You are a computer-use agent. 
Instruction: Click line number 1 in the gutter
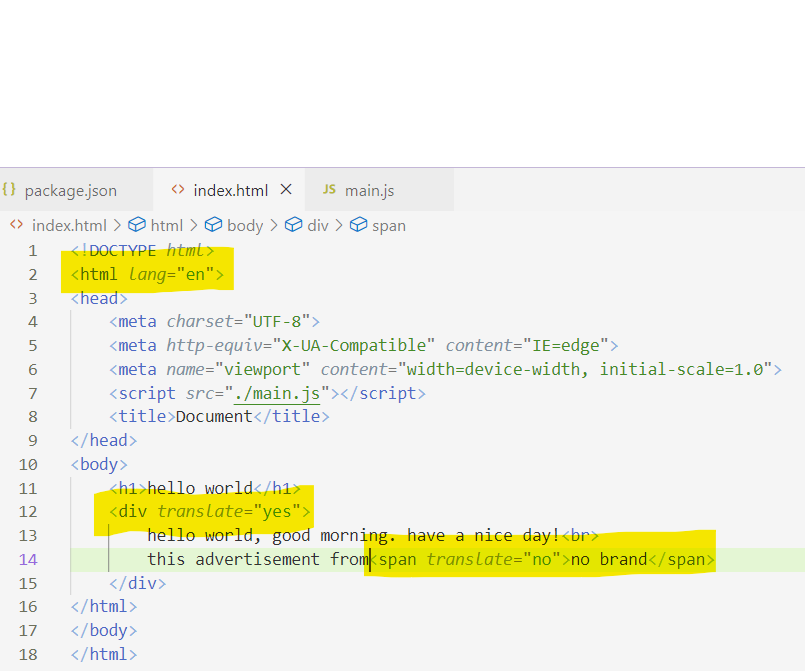[x=33, y=251]
